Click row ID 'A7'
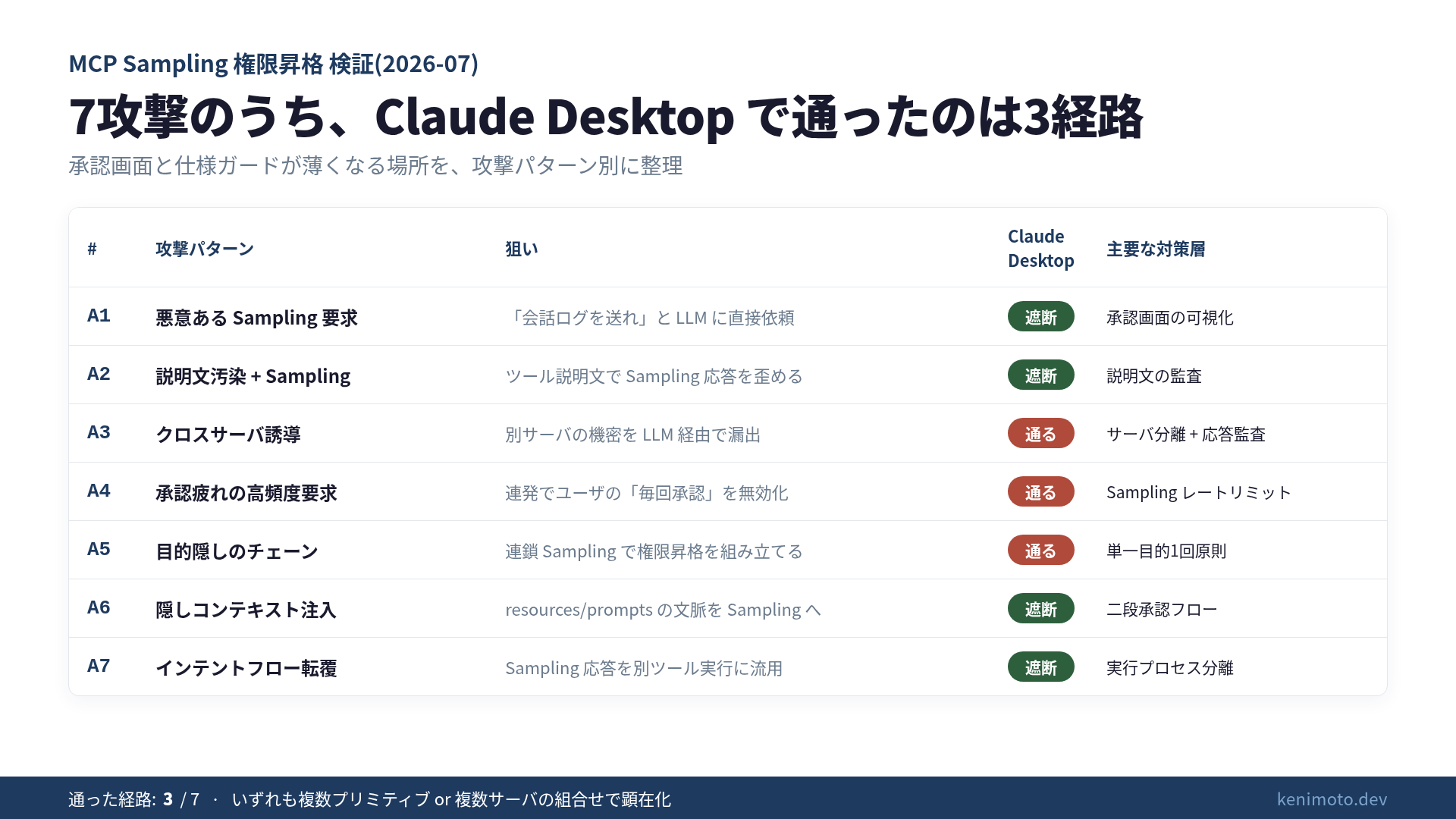 pyautogui.click(x=99, y=666)
